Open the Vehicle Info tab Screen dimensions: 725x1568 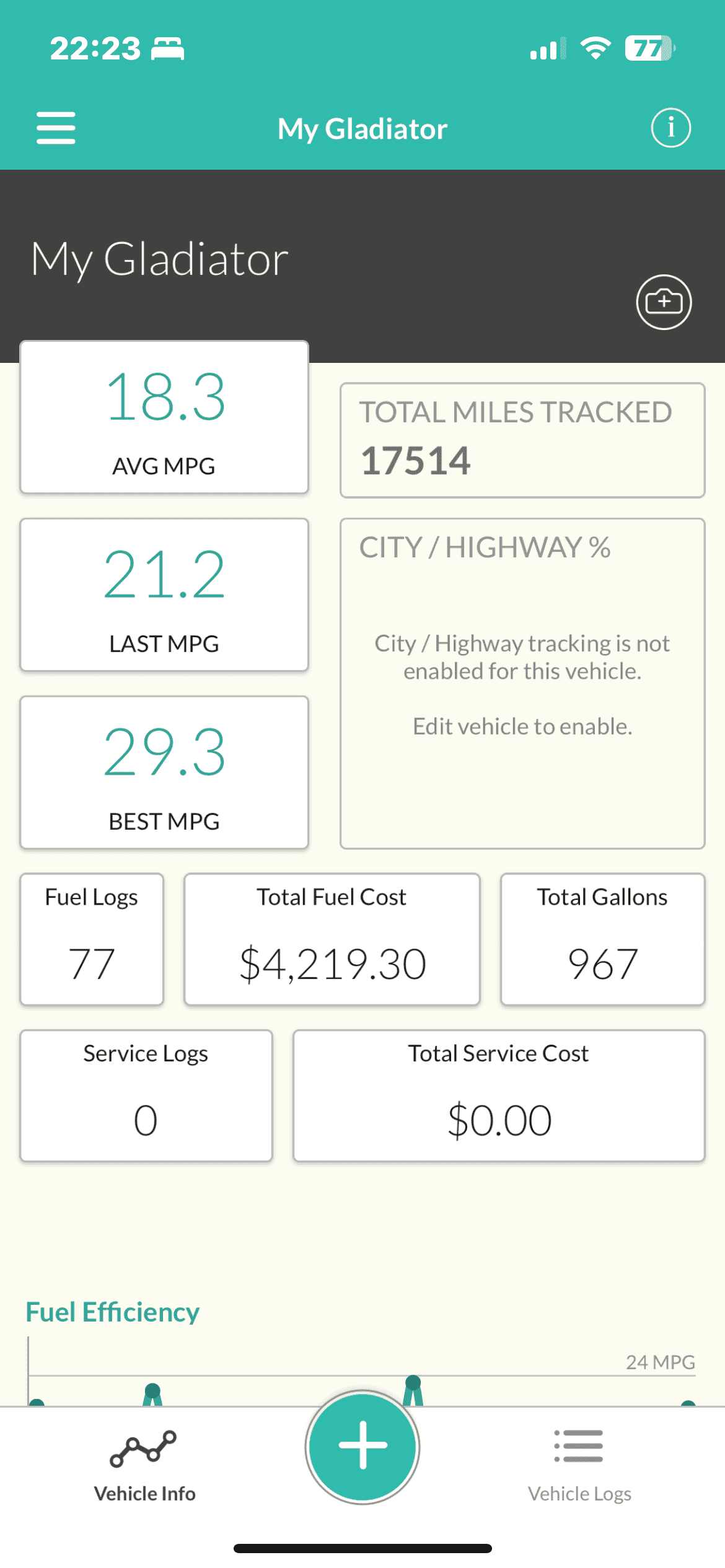click(145, 1465)
